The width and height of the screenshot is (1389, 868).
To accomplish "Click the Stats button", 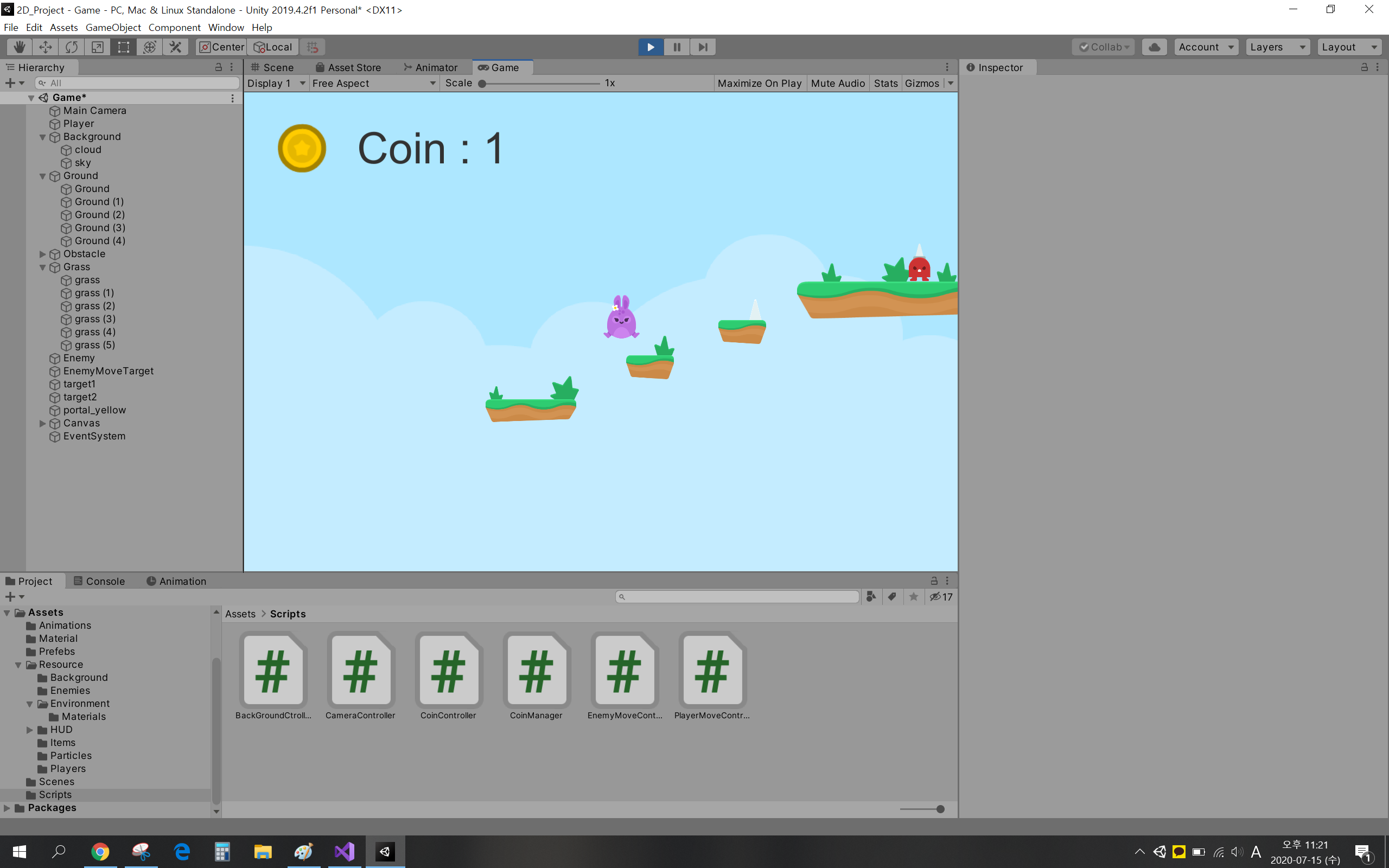I will [885, 83].
